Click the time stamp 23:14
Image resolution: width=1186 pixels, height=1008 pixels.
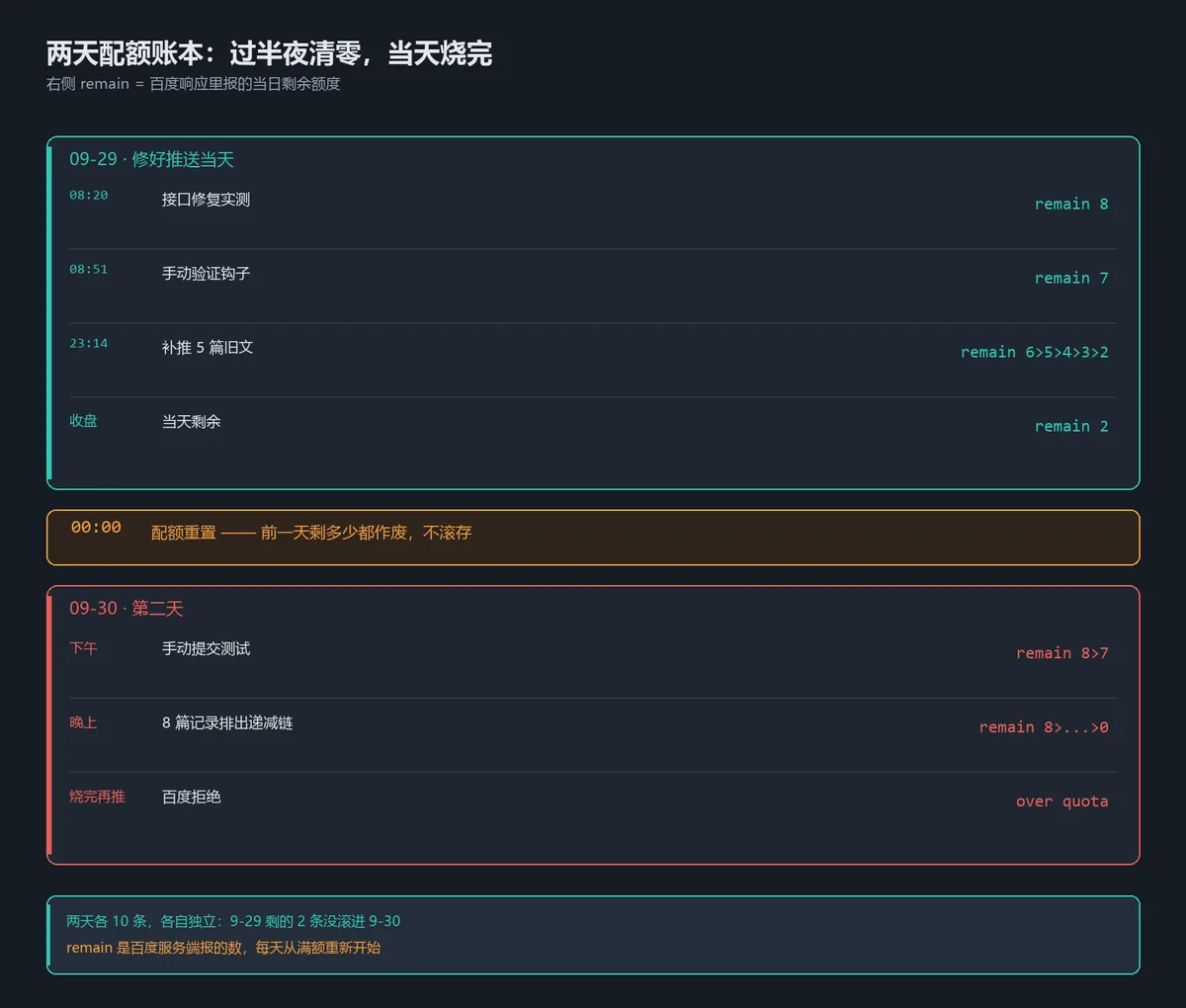pyautogui.click(x=89, y=344)
